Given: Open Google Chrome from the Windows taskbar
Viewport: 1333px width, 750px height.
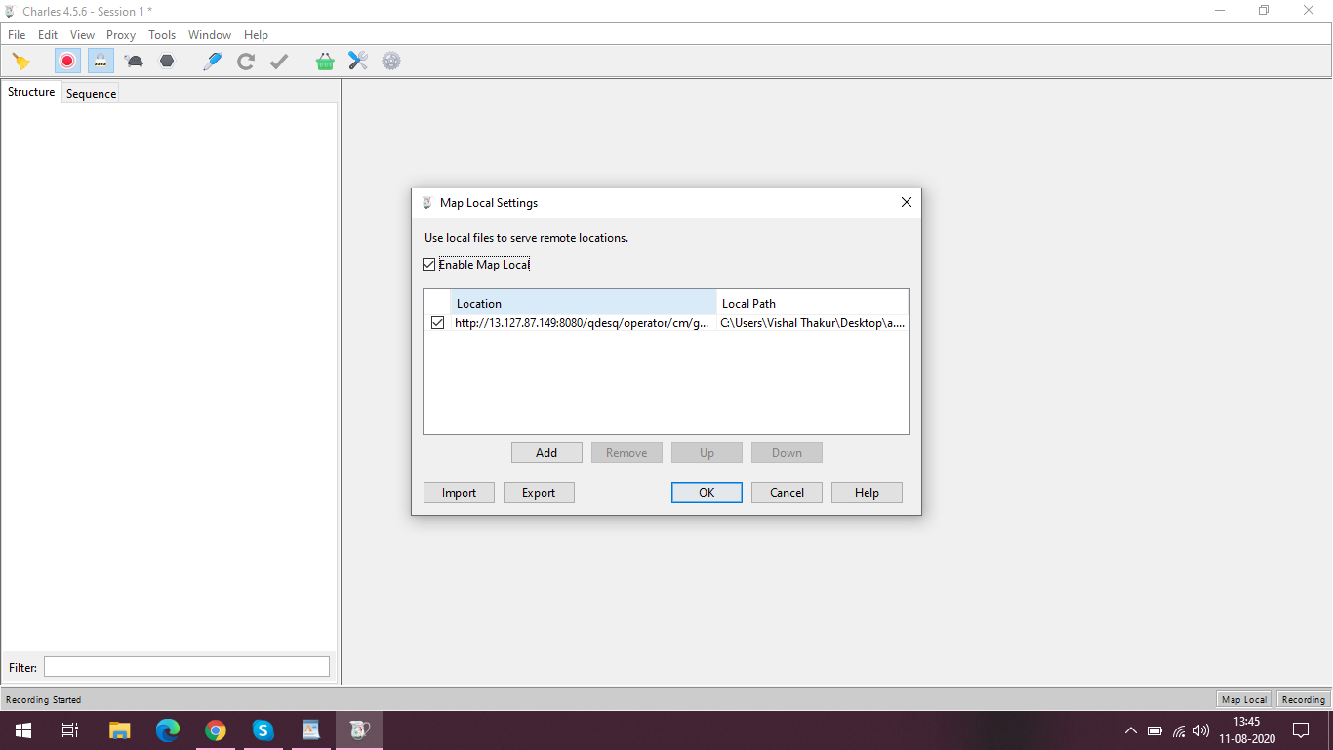Looking at the screenshot, I should point(215,730).
